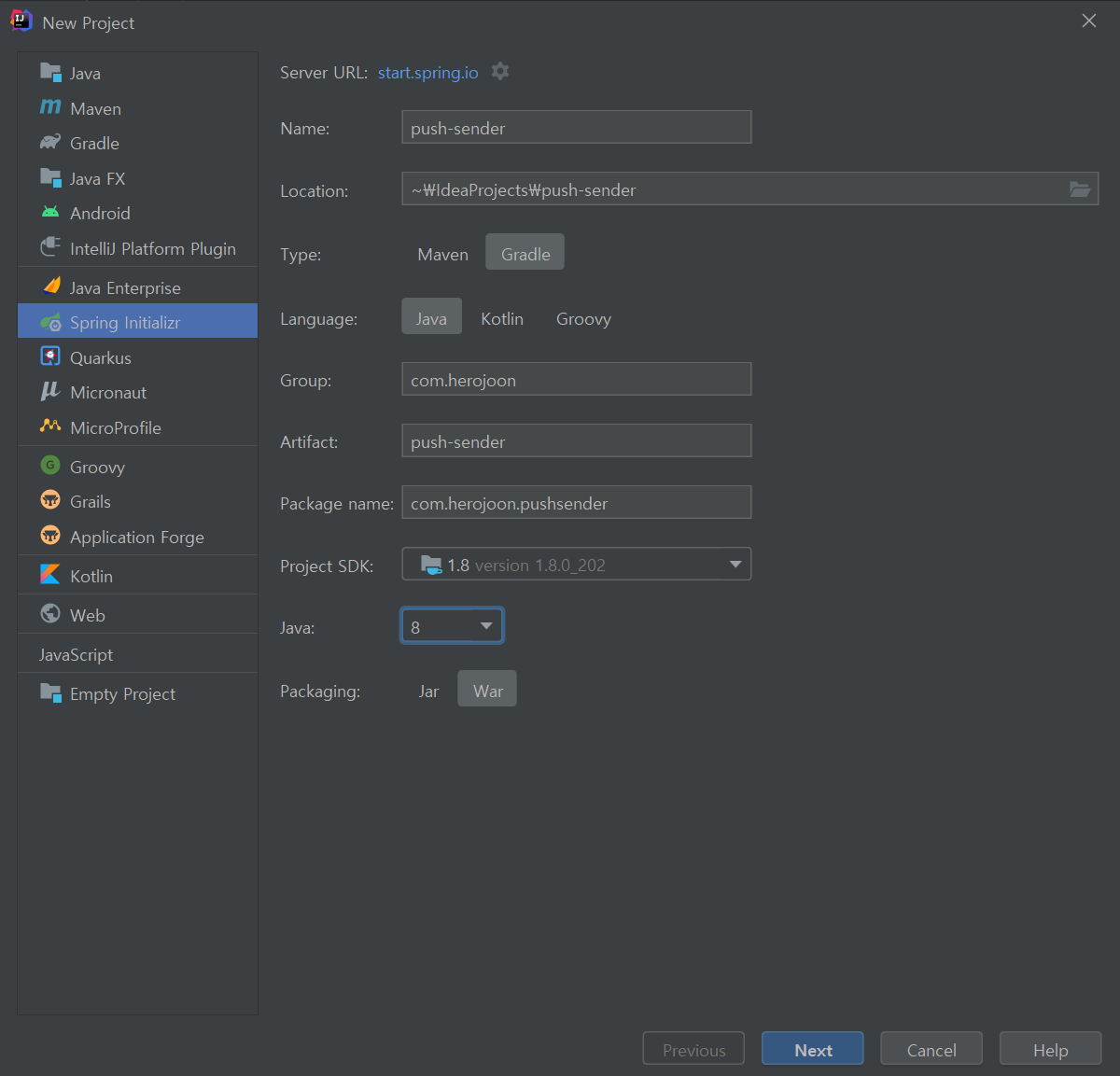Set packaging to Jar
Viewport: 1120px width, 1076px height.
[428, 691]
